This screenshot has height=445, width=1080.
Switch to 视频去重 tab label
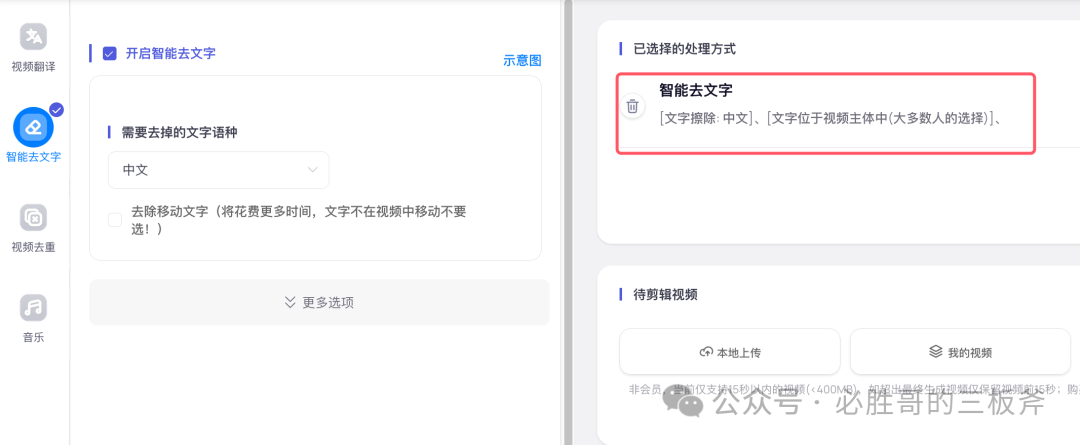click(x=33, y=247)
